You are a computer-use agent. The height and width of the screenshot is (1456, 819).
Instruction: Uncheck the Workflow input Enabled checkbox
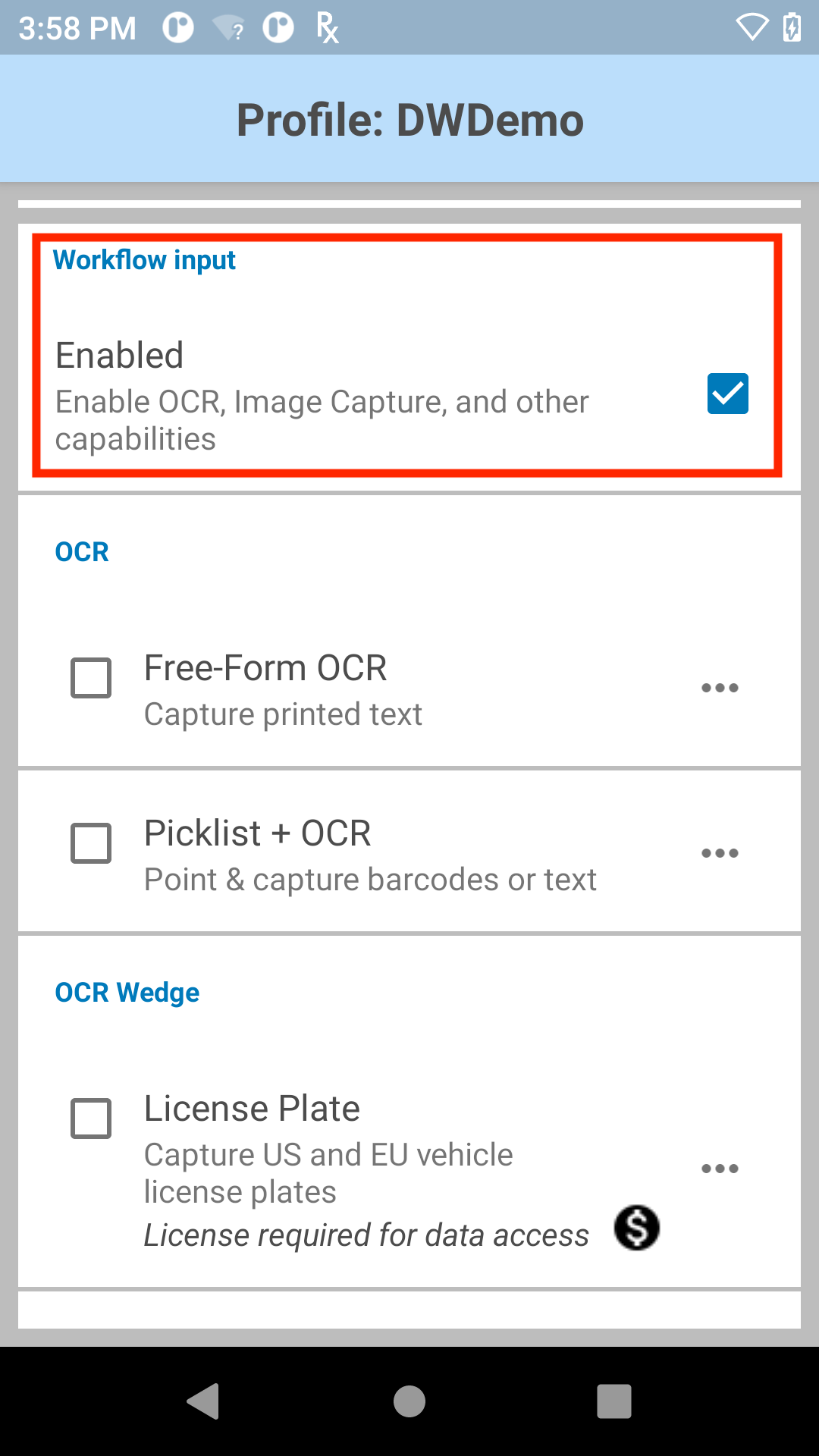pos(728,394)
